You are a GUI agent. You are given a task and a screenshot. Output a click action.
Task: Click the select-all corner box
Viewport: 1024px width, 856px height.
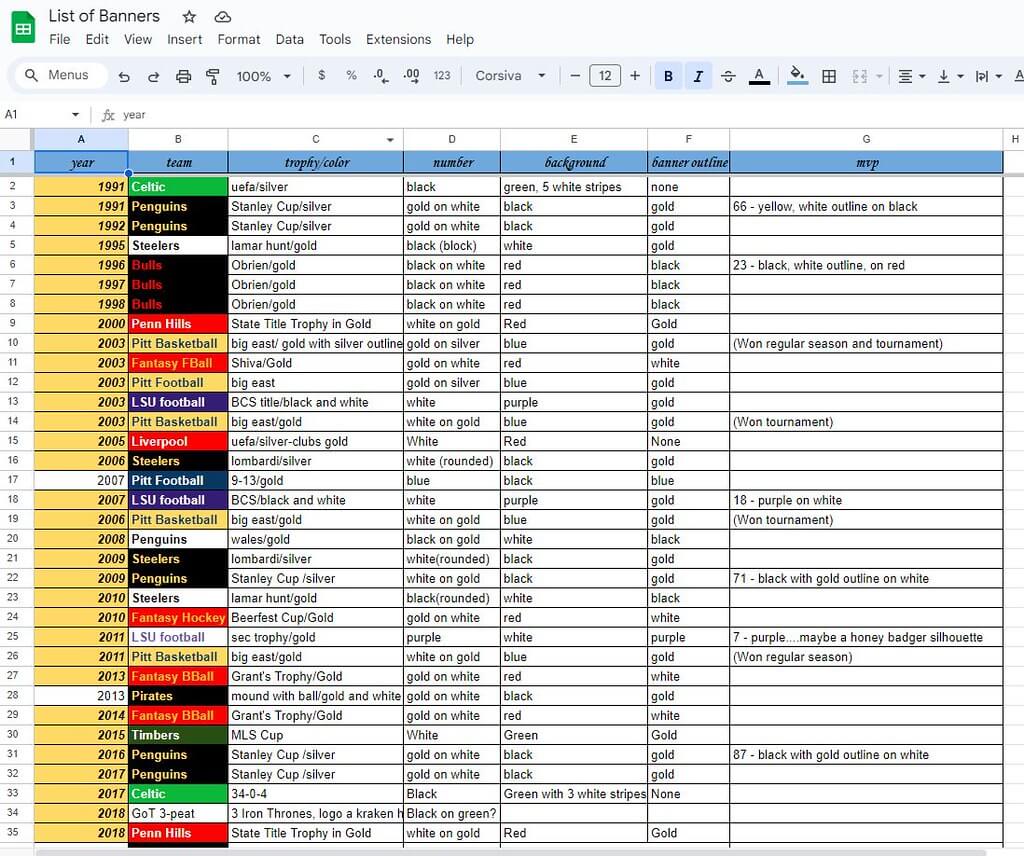click(16, 139)
